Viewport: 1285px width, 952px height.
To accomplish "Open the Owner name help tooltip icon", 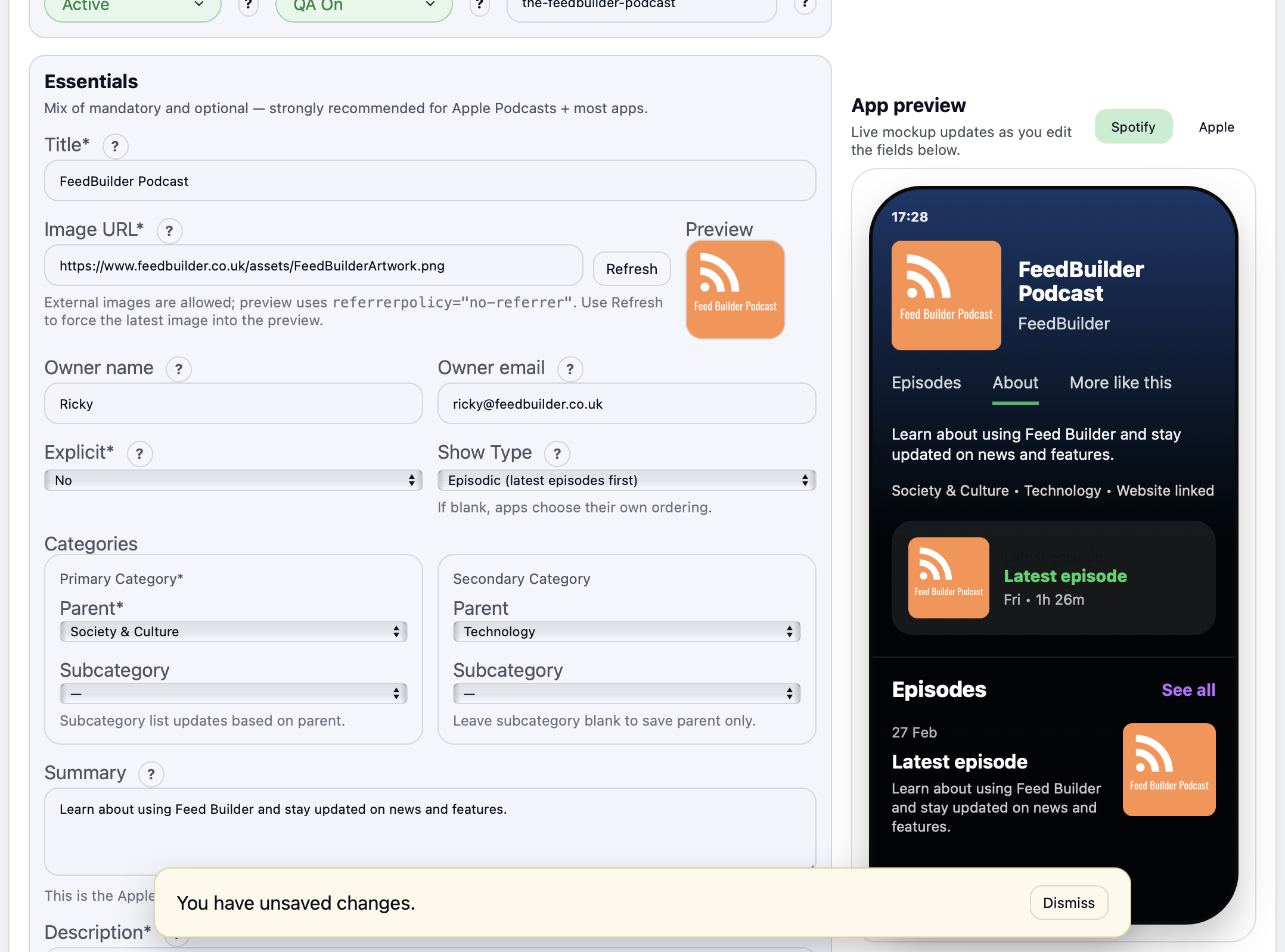I will click(179, 369).
